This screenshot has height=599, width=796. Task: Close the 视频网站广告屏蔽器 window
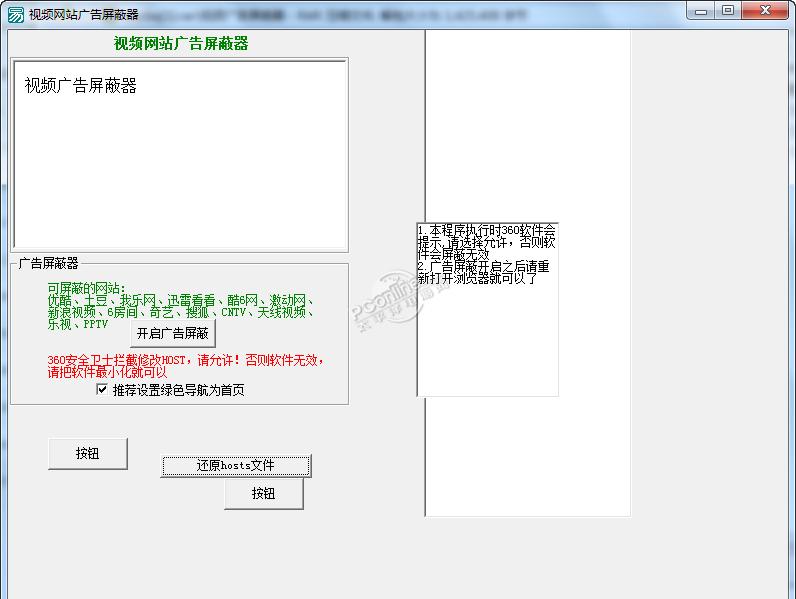point(765,11)
